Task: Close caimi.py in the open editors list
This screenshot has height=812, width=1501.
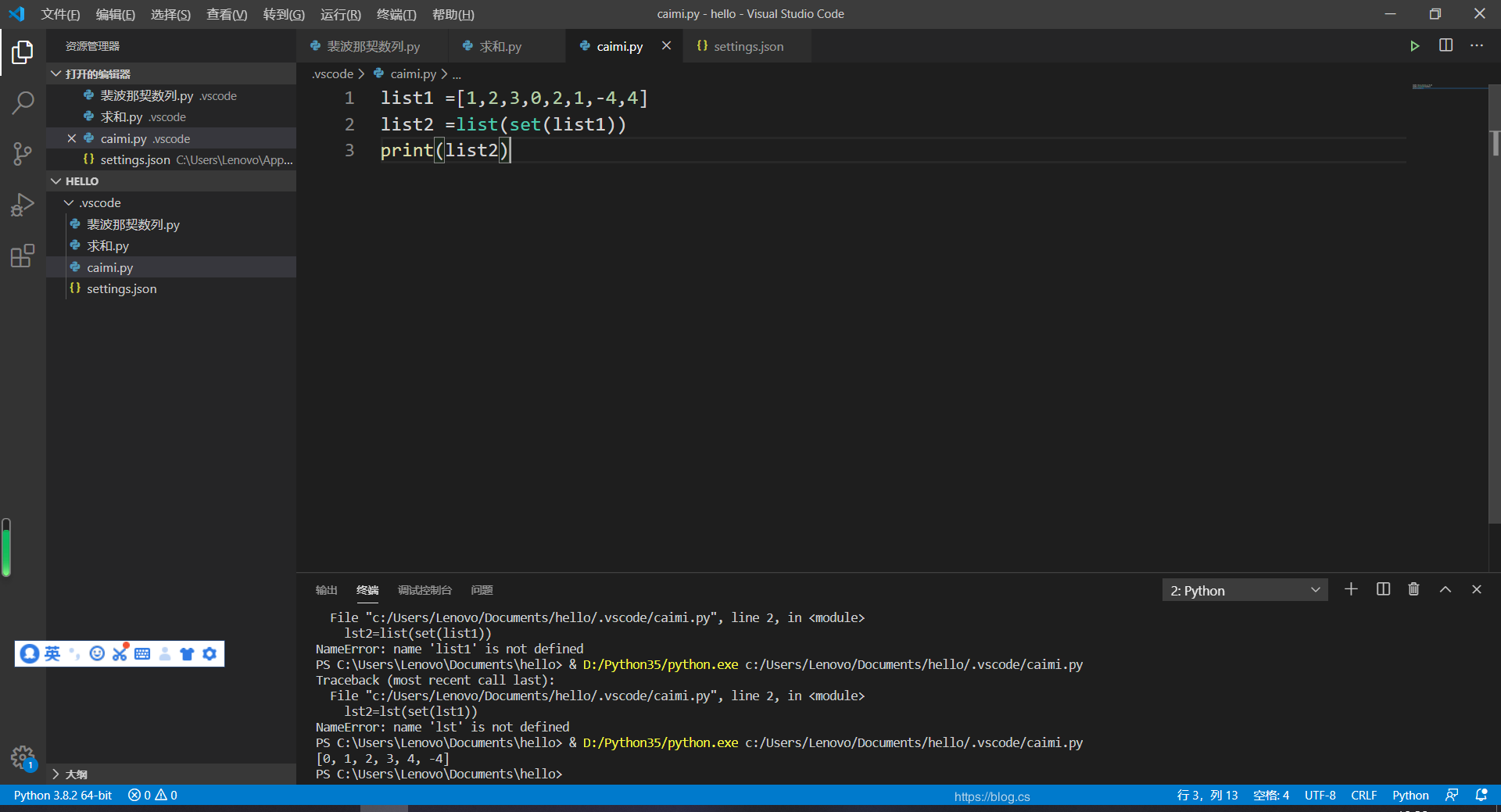Action: point(71,138)
